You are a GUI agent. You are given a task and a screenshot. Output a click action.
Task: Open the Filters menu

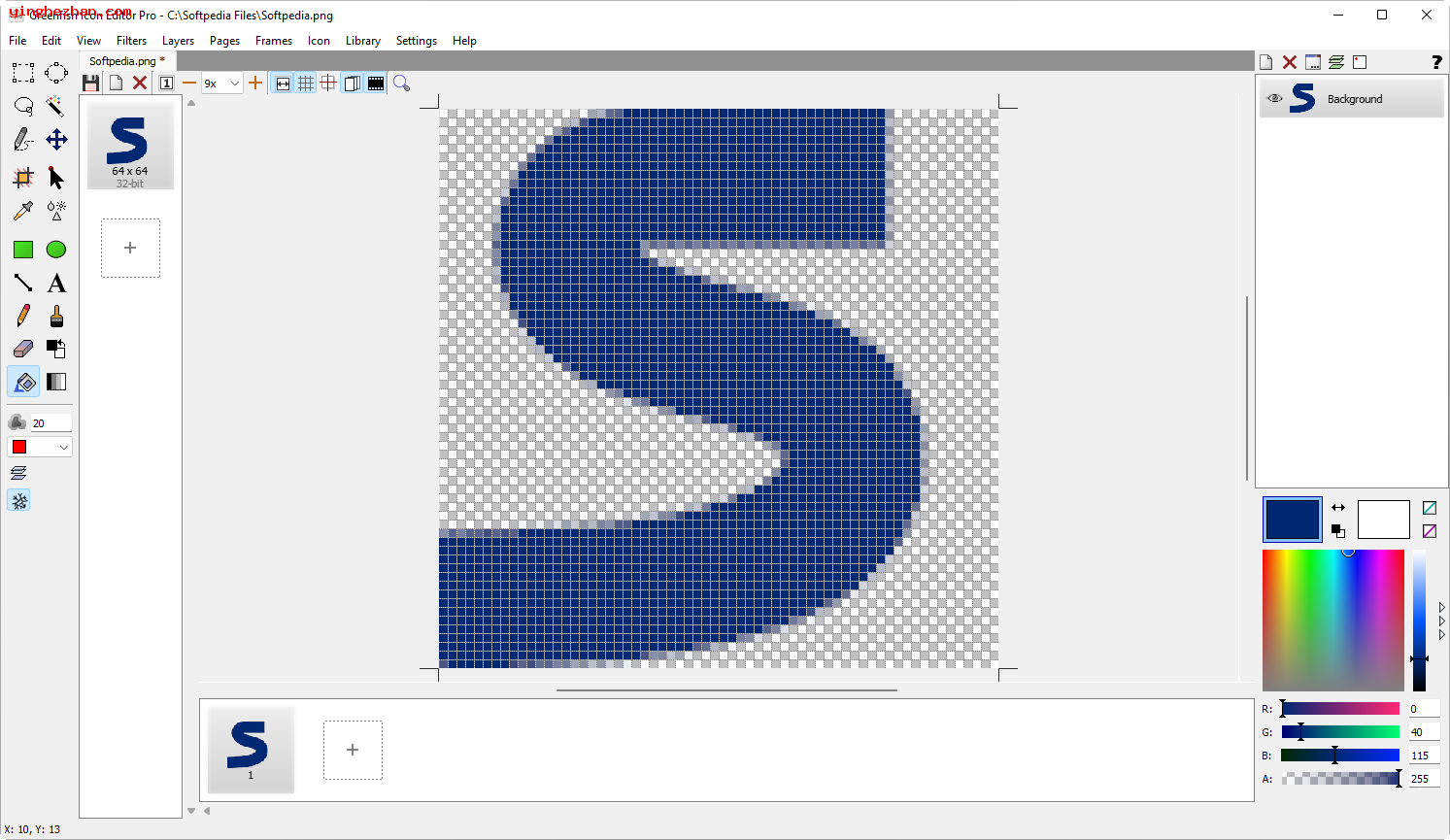pyautogui.click(x=131, y=41)
